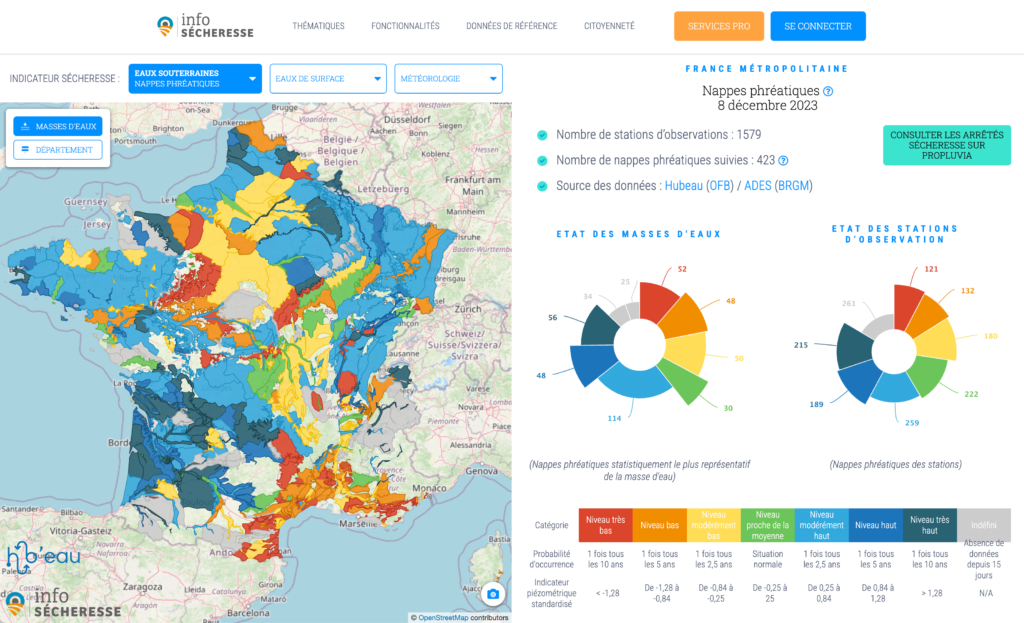Open the Données de référence menu
Screen dimensions: 1024x623
tap(511, 26)
